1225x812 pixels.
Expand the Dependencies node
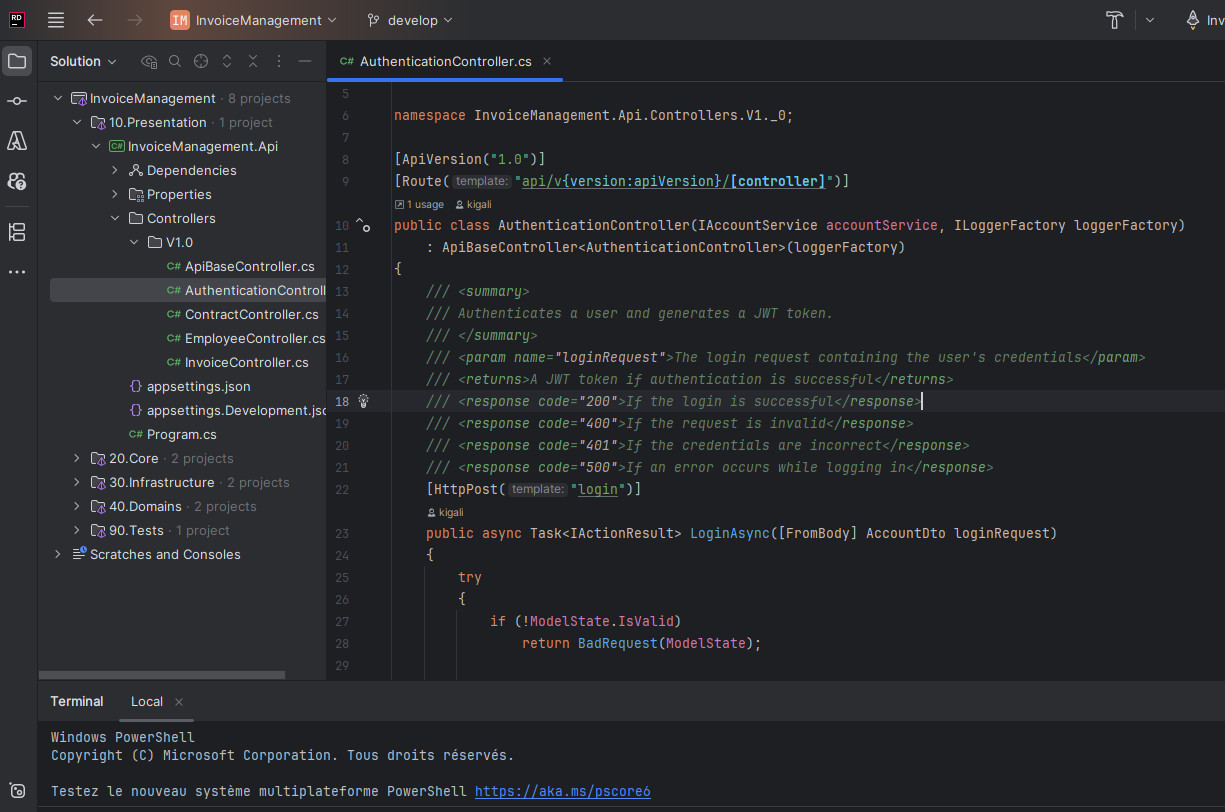click(115, 171)
